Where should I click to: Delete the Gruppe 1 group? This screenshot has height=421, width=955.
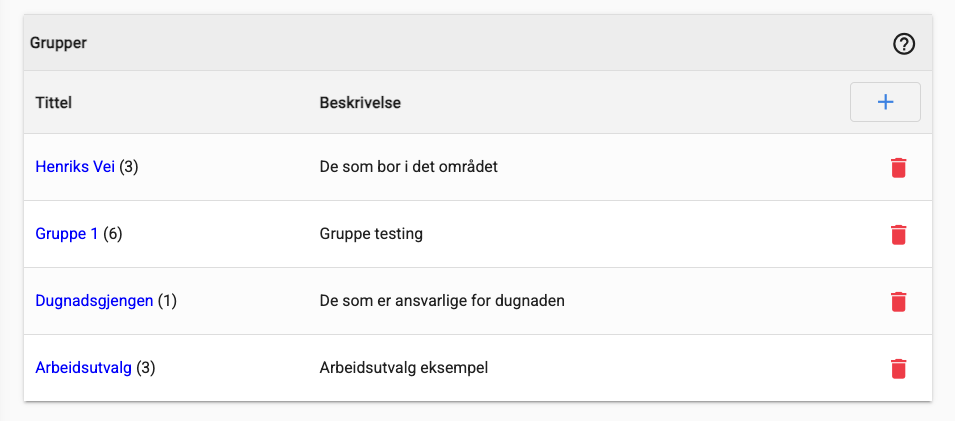(898, 235)
